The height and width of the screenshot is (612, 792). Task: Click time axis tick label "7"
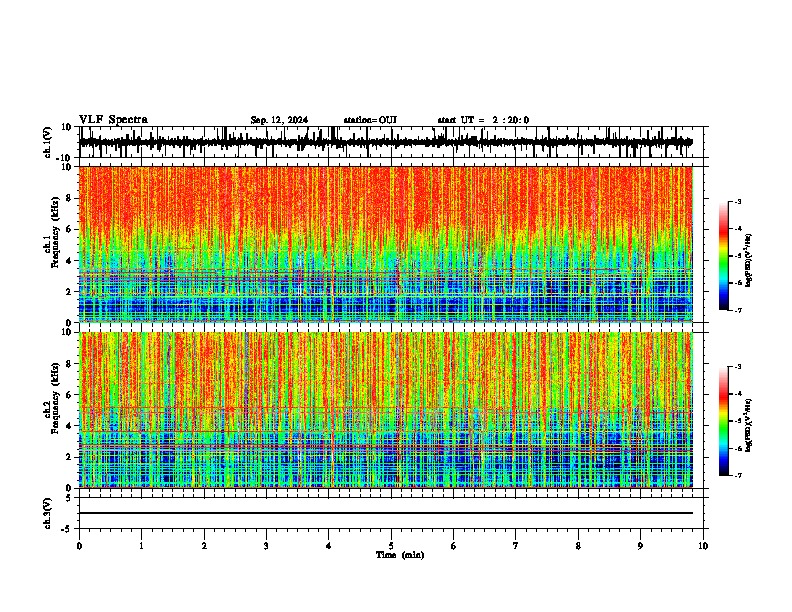pyautogui.click(x=516, y=546)
